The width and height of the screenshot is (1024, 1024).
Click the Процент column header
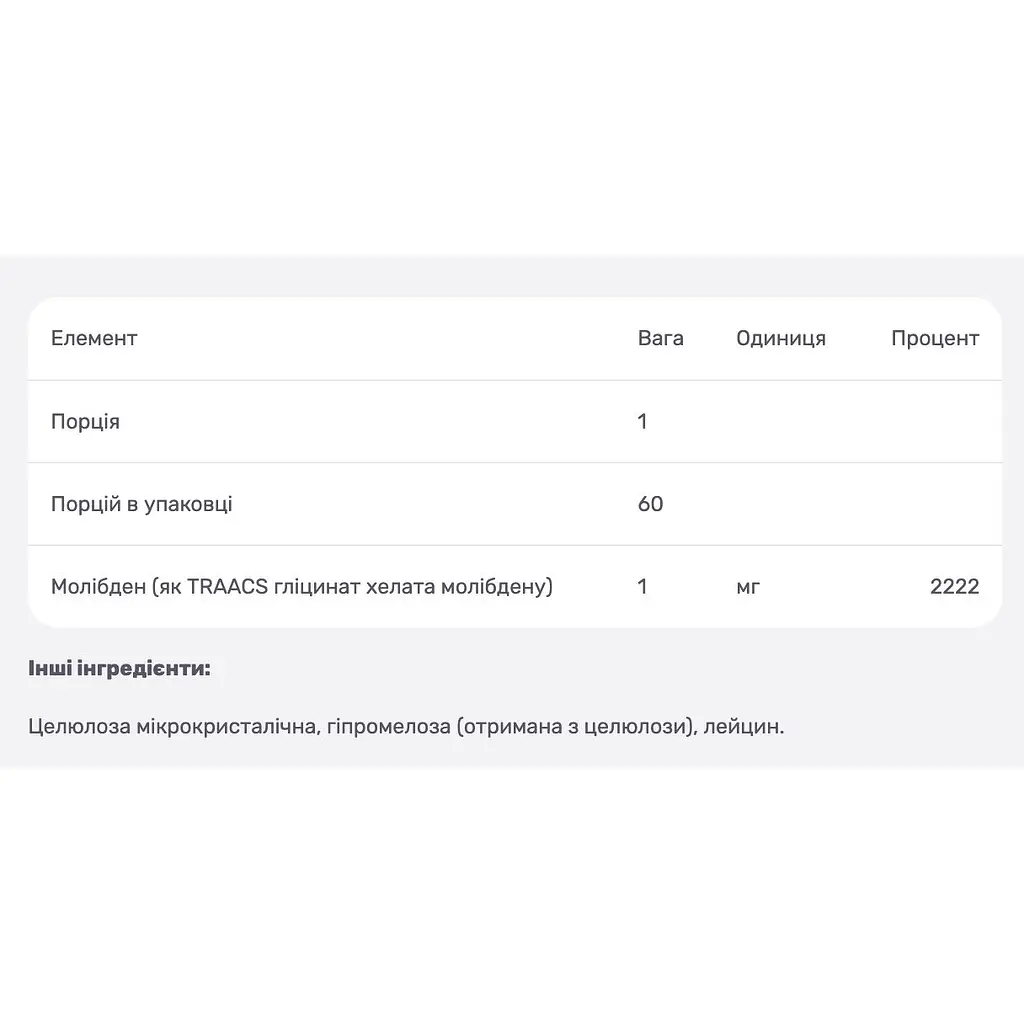[935, 338]
